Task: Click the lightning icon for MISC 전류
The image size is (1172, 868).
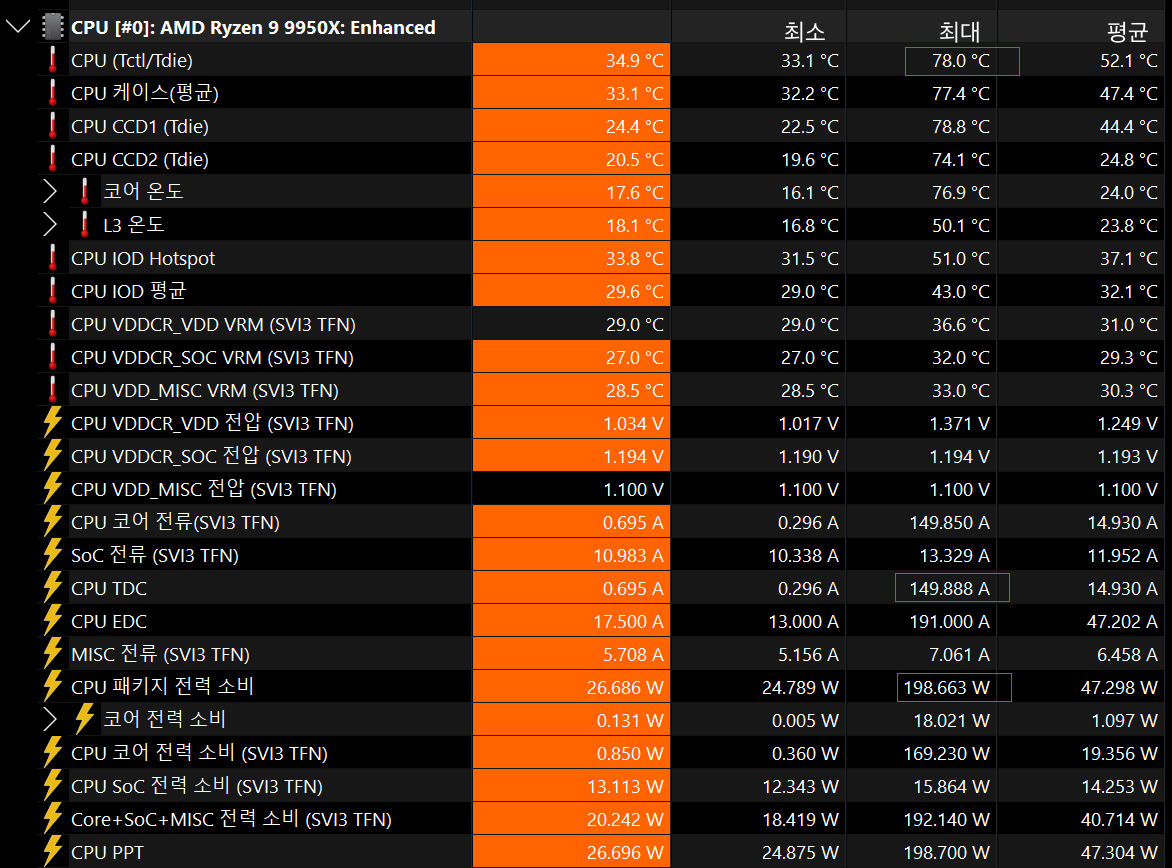Action: (x=52, y=653)
